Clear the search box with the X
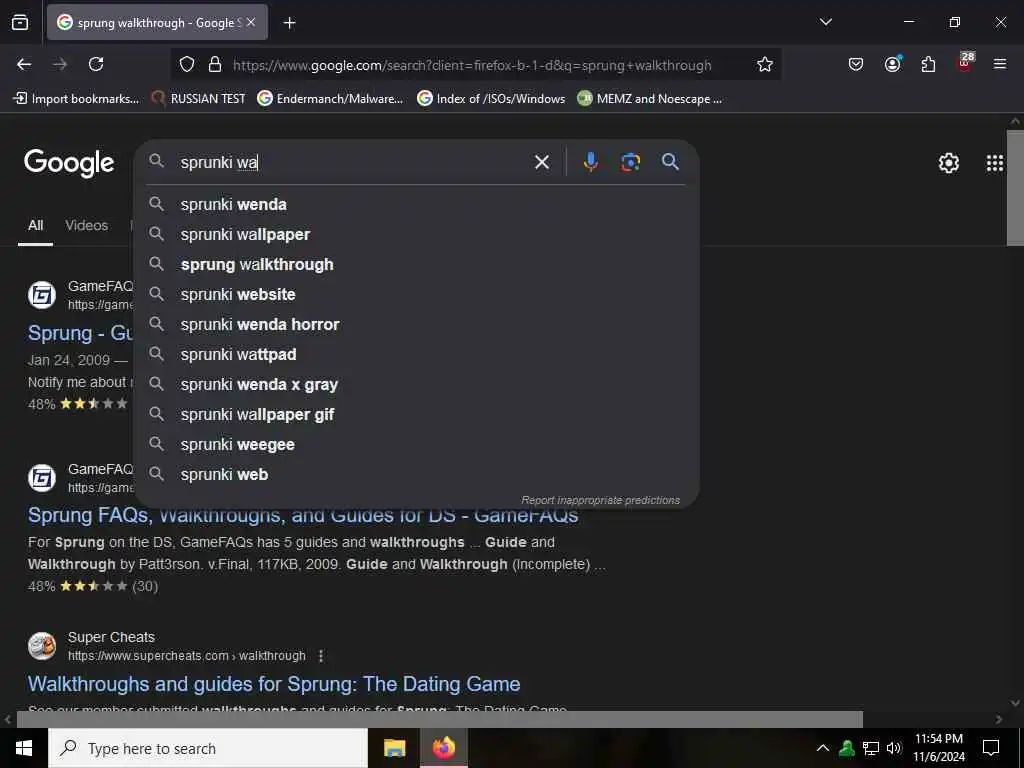1024x768 pixels. pyautogui.click(x=542, y=162)
